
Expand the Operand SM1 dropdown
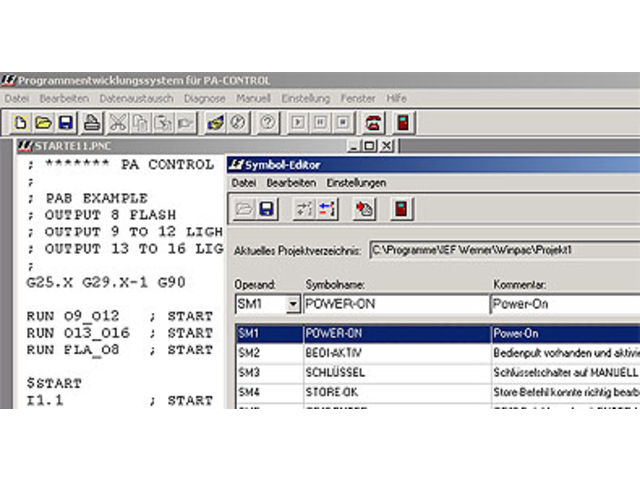click(292, 304)
